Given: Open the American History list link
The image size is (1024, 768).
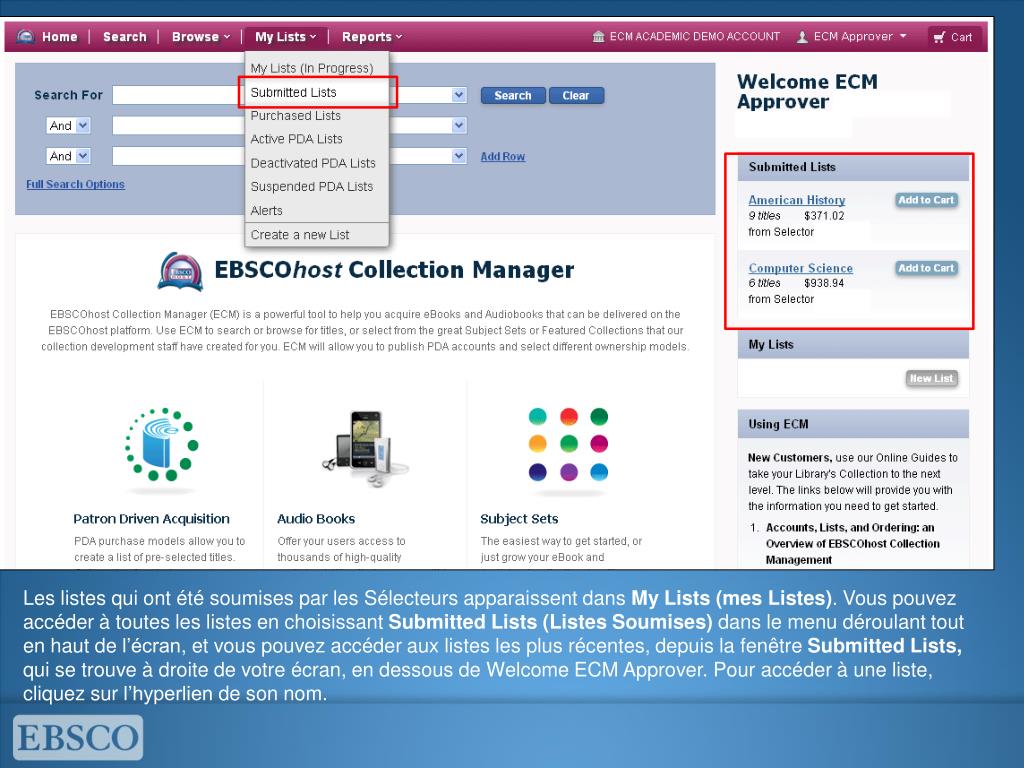Looking at the screenshot, I should [797, 200].
